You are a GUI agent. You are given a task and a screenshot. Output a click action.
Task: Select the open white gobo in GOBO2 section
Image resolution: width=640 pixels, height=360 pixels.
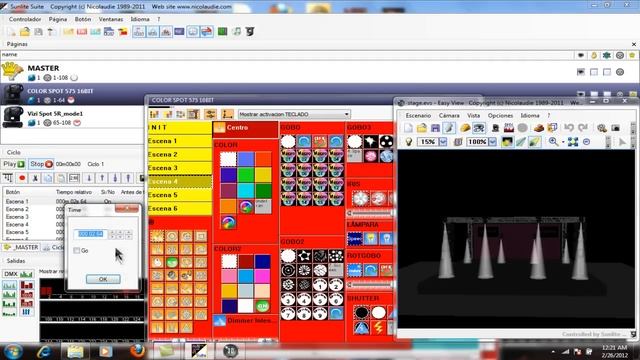pyautogui.click(x=288, y=256)
